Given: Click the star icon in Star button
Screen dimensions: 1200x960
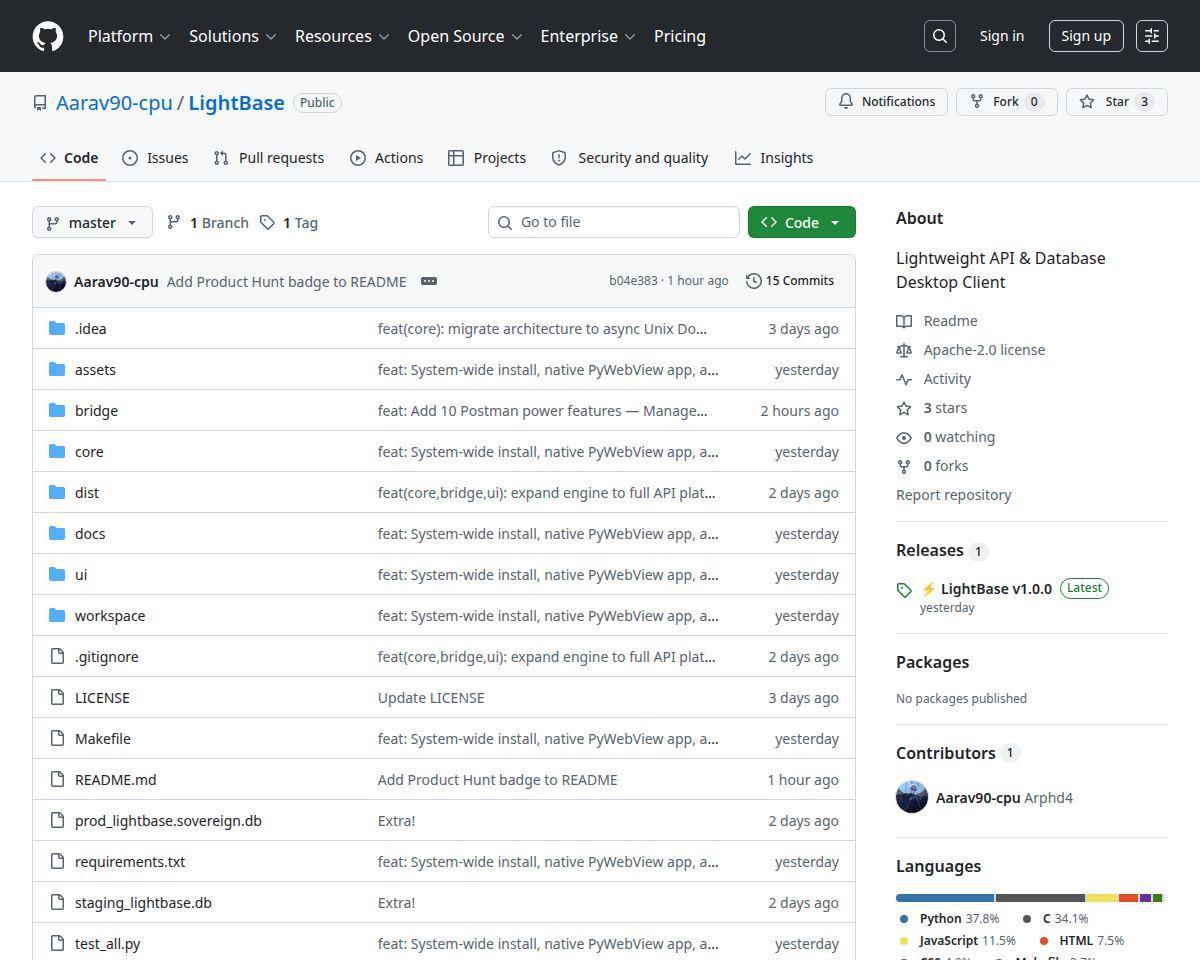Looking at the screenshot, I should pyautogui.click(x=1087, y=102).
